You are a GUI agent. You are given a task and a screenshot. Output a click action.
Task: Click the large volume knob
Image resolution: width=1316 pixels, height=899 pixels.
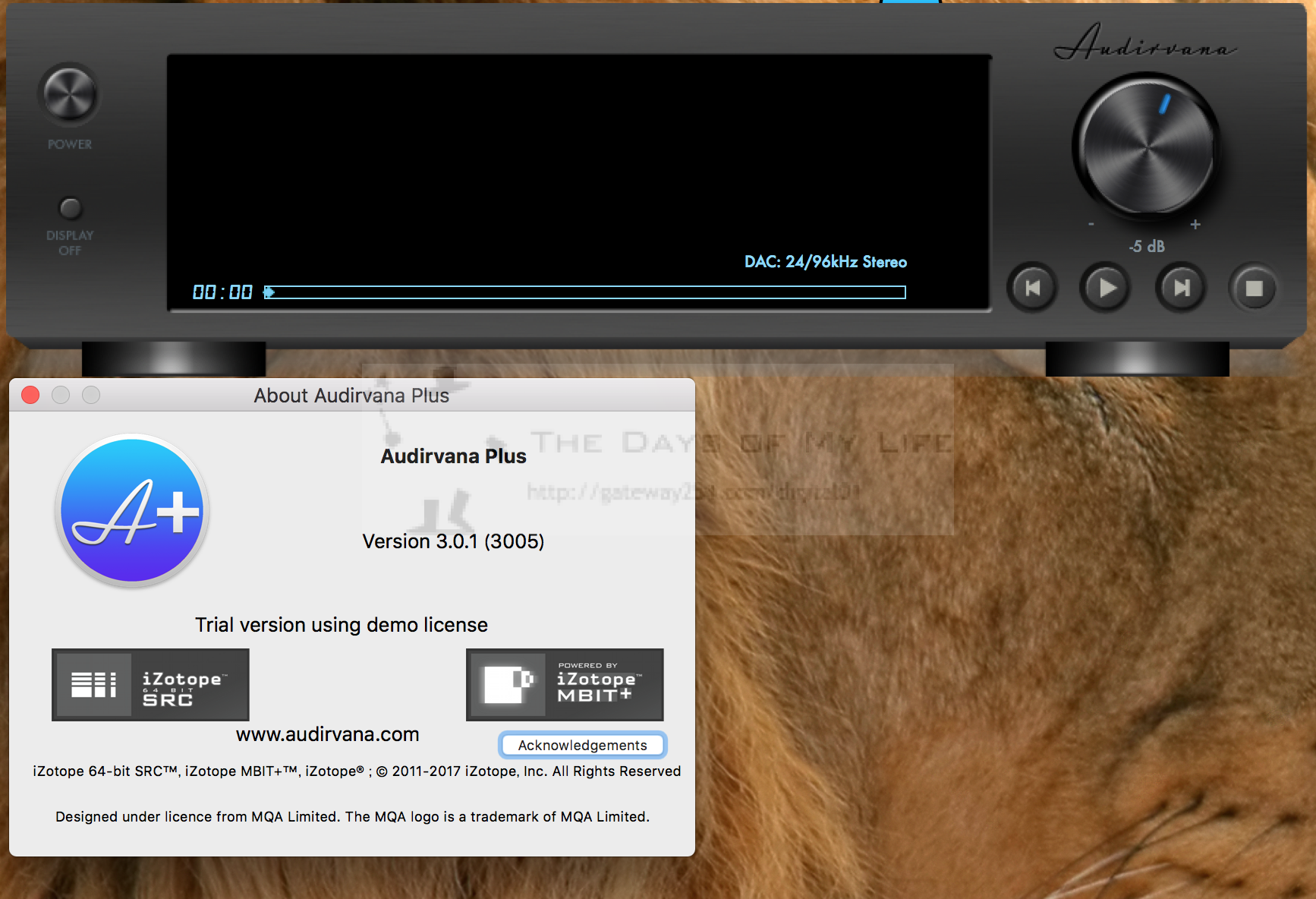click(1146, 146)
